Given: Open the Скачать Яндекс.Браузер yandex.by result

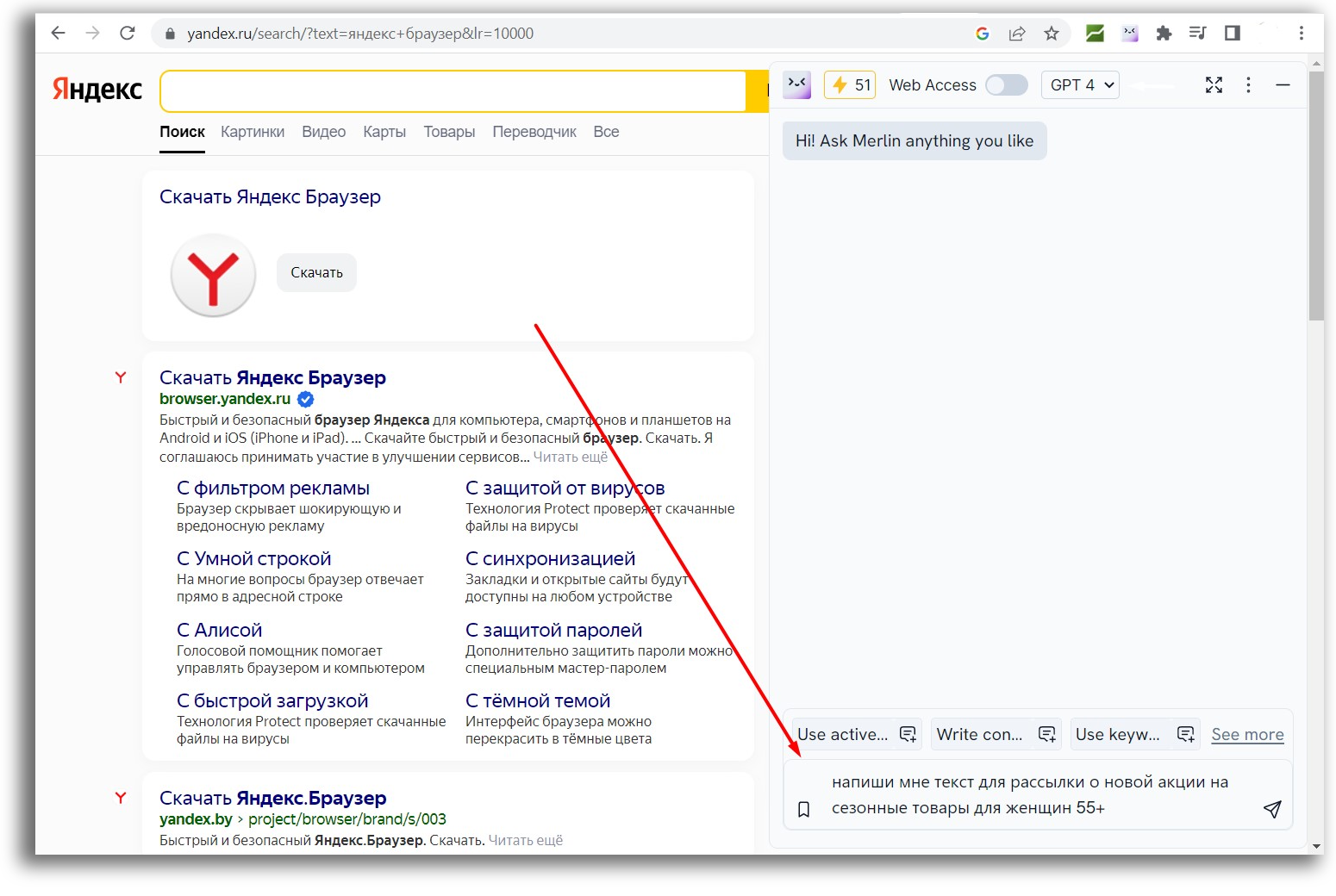Looking at the screenshot, I should coord(272,798).
